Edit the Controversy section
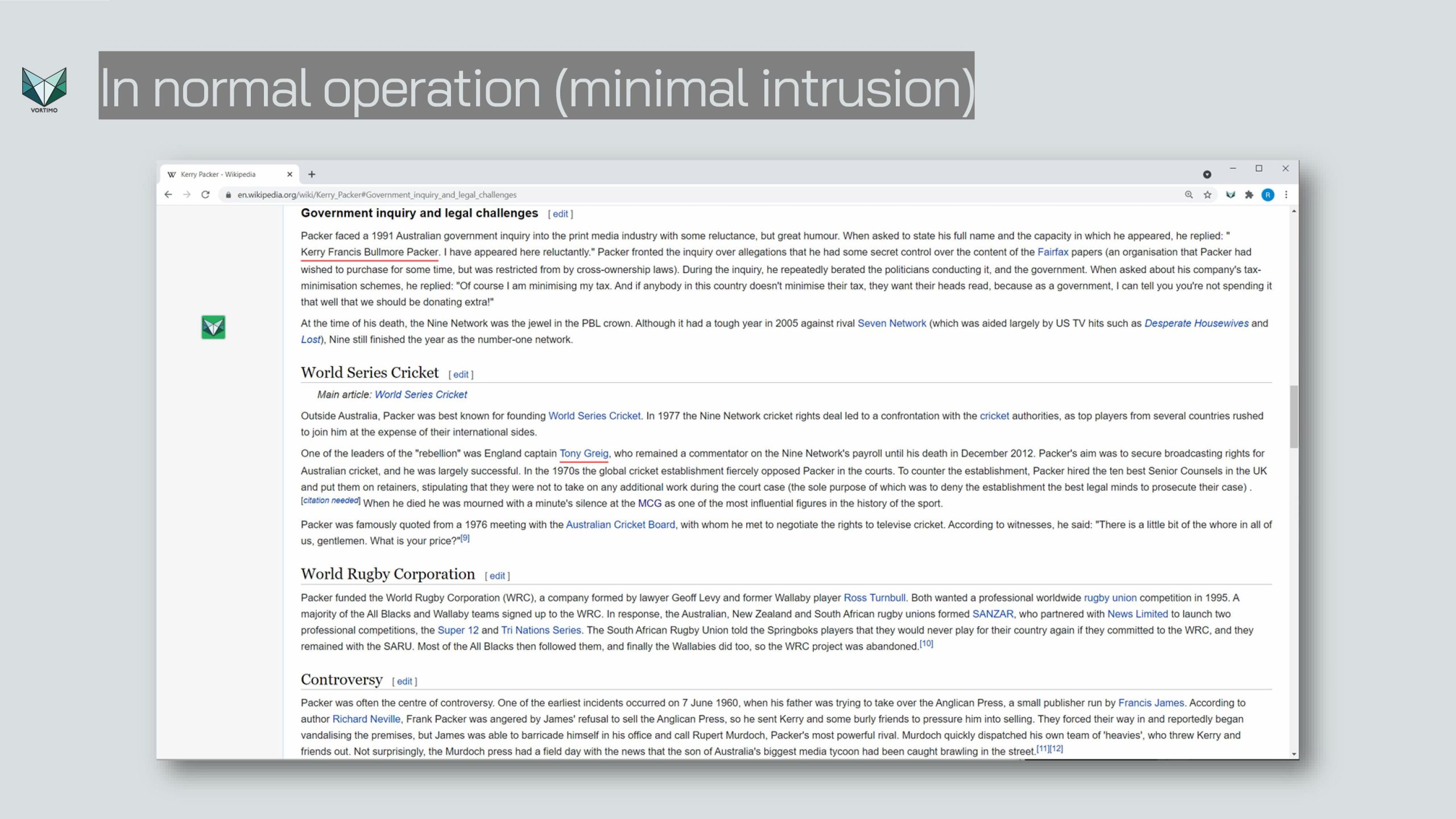The height and width of the screenshot is (819, 1456). [404, 681]
